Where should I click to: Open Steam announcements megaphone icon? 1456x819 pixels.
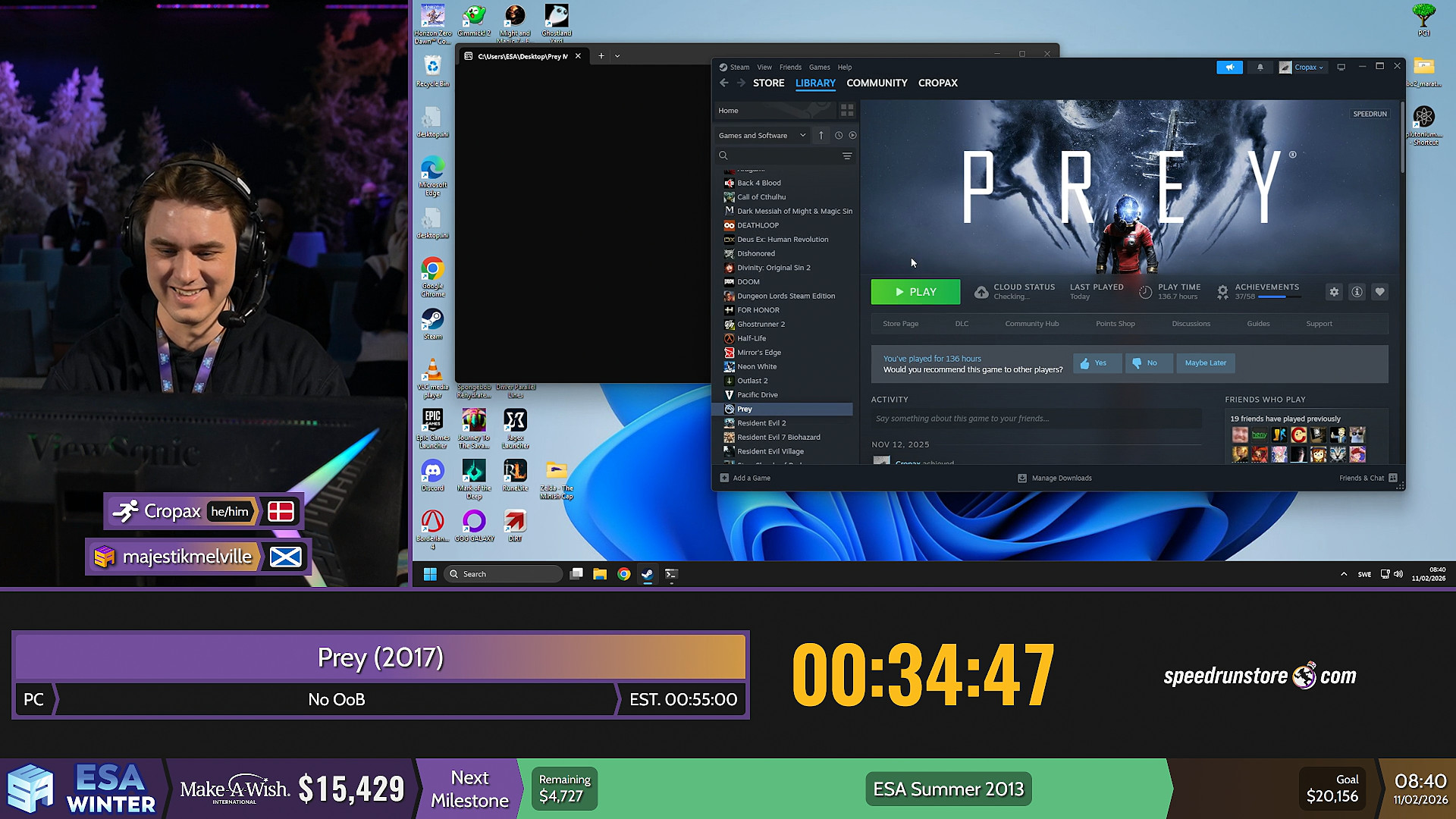[1229, 67]
